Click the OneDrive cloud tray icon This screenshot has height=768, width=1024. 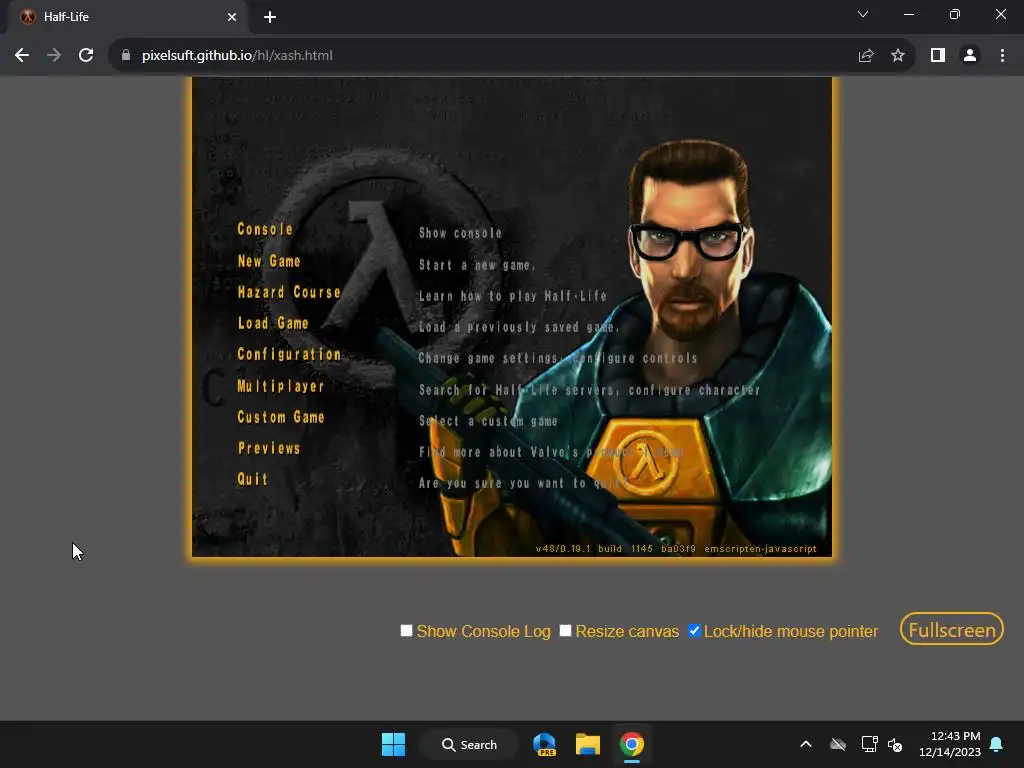pos(838,744)
